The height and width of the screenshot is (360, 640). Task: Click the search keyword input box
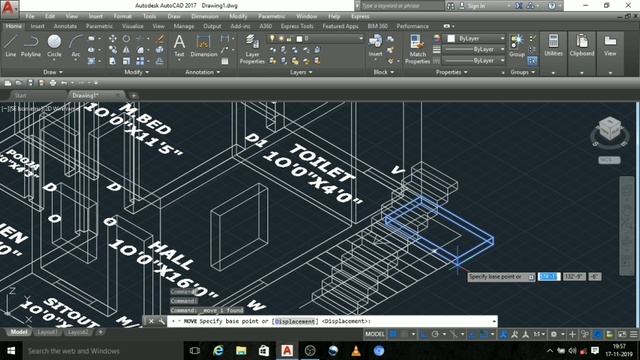click(402, 6)
